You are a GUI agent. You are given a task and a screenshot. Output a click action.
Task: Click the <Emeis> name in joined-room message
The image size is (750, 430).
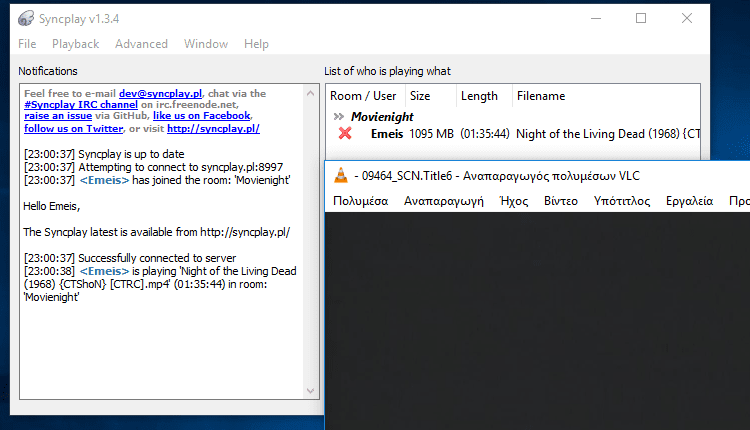pyautogui.click(x=104, y=180)
